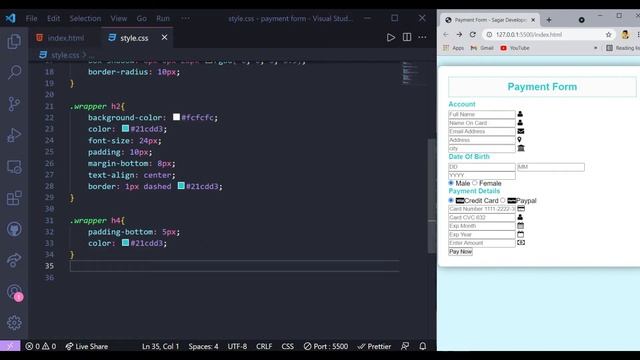Viewport: 640px width, 360px height.
Task: Click Live Share in the status bar
Action: tap(87, 346)
